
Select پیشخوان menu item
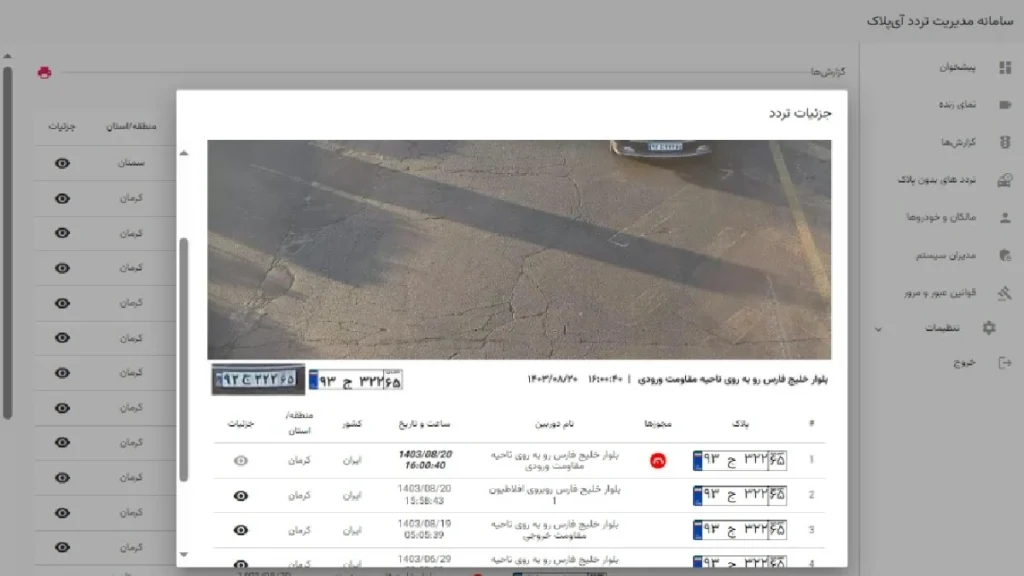coord(957,67)
